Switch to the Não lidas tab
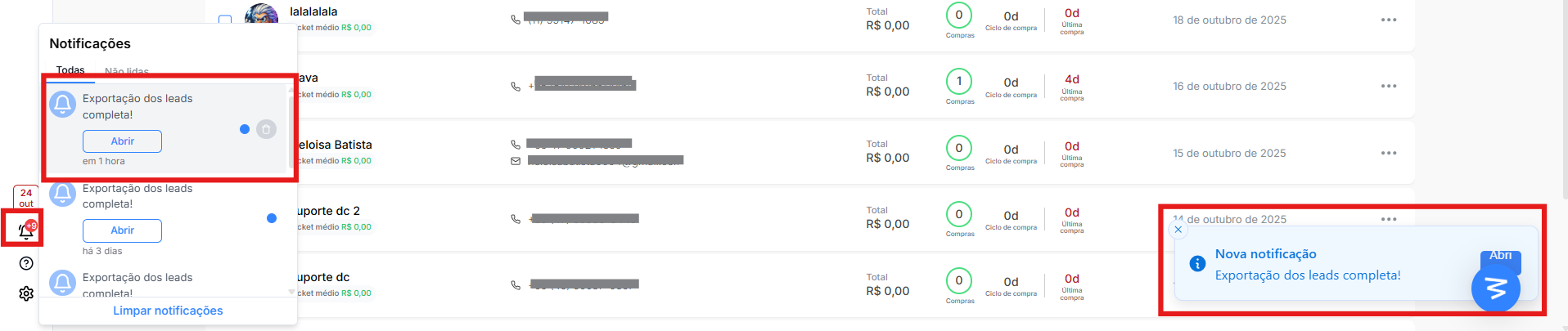This screenshot has height=331, width=1568. pos(127,72)
